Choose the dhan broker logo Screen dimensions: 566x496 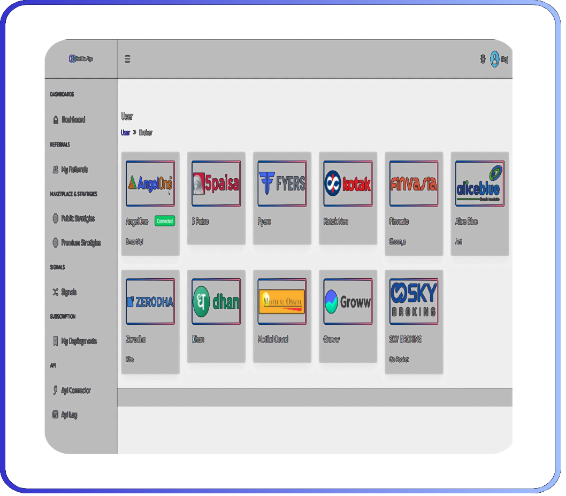click(216, 301)
